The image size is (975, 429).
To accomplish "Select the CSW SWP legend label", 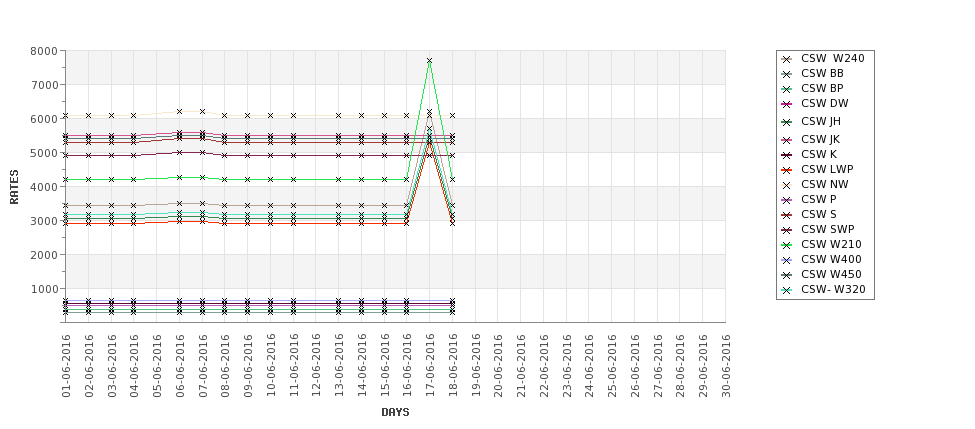I will point(828,229).
